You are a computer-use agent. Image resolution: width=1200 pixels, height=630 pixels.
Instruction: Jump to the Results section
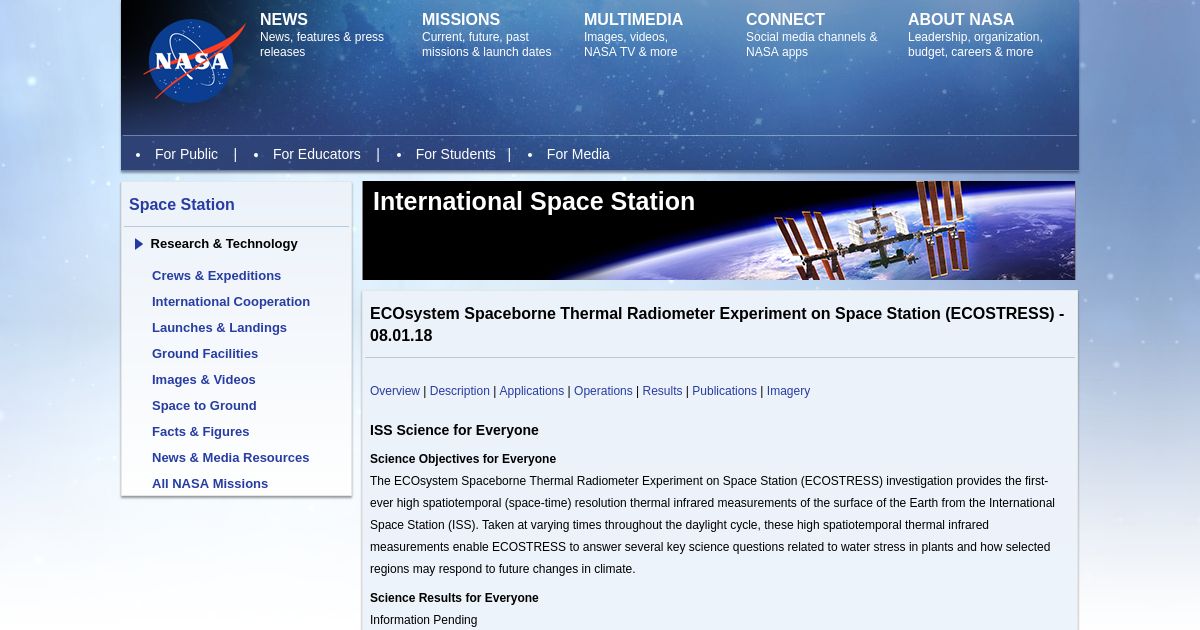pos(662,391)
